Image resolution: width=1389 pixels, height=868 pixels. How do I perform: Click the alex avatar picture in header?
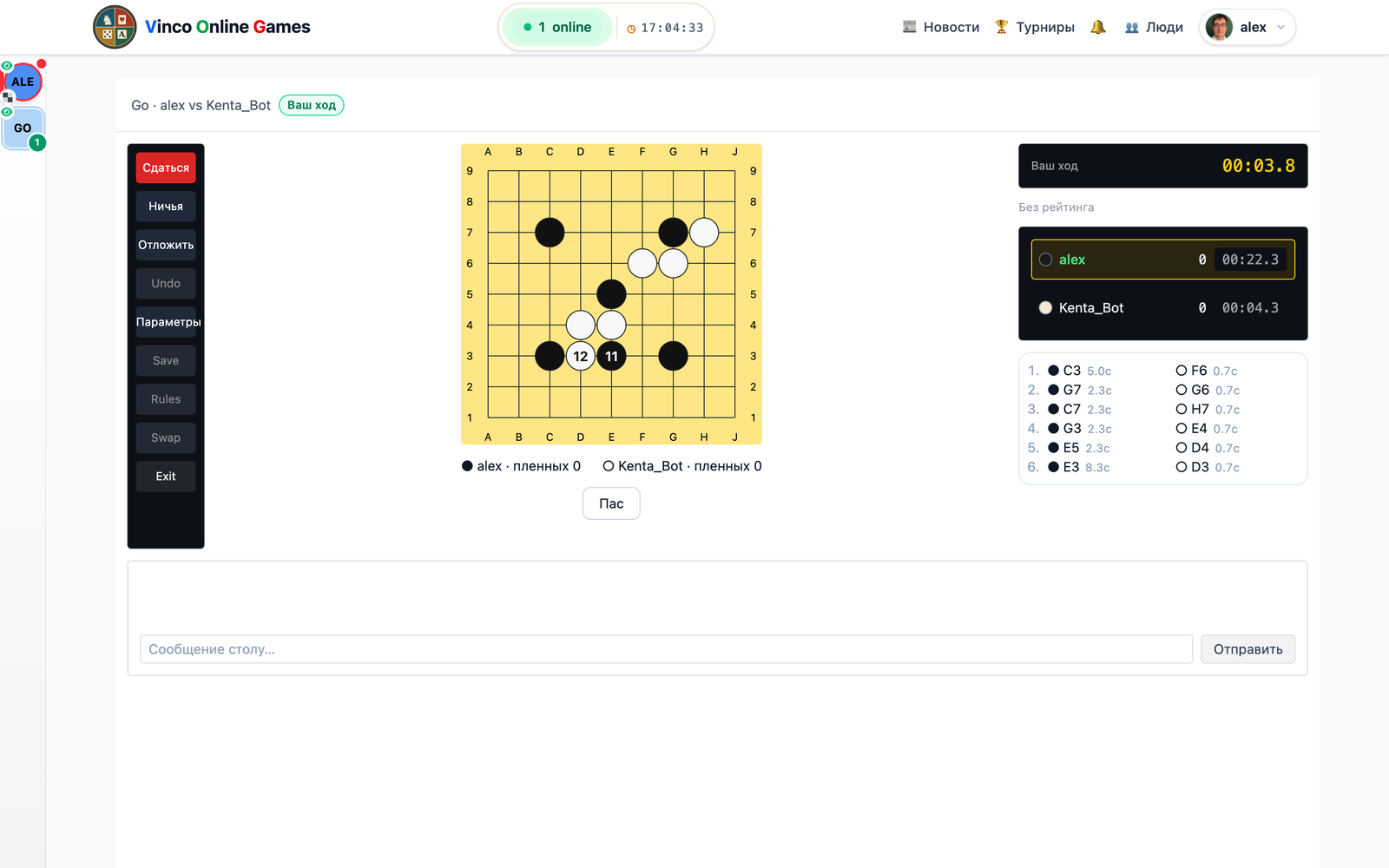pos(1219,27)
